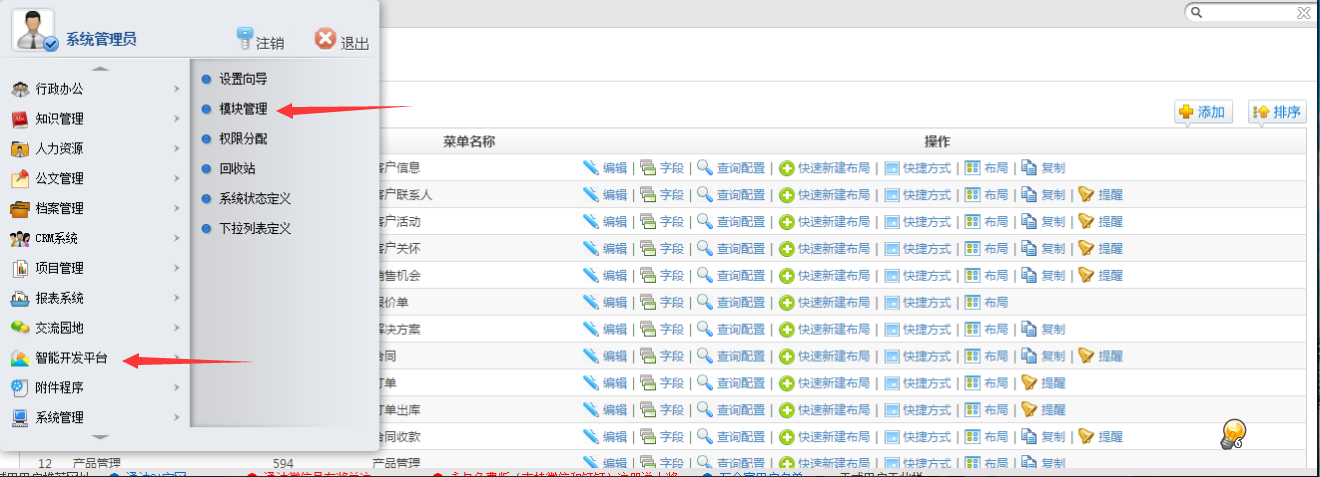The image size is (1320, 477).
Task: Open 模块管理 from the submenu
Action: 243,109
